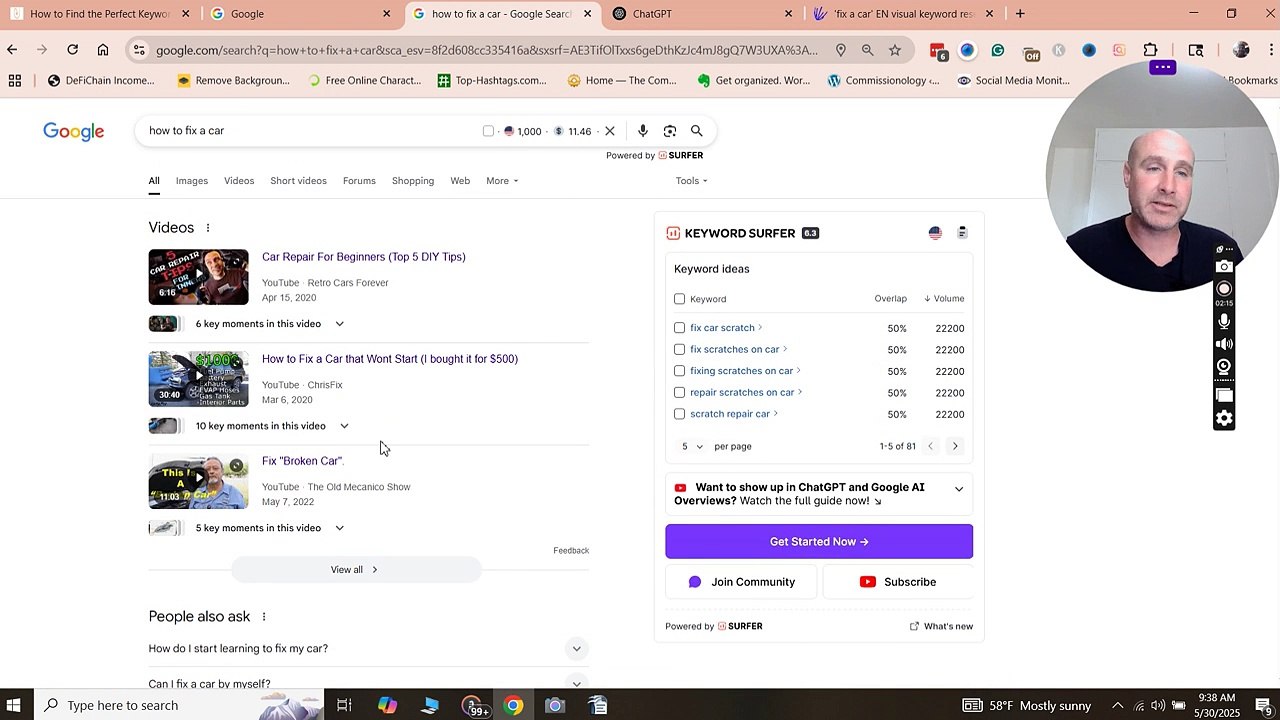The image size is (1280, 720).
Task: Click inside the Google search box
Action: point(310,131)
